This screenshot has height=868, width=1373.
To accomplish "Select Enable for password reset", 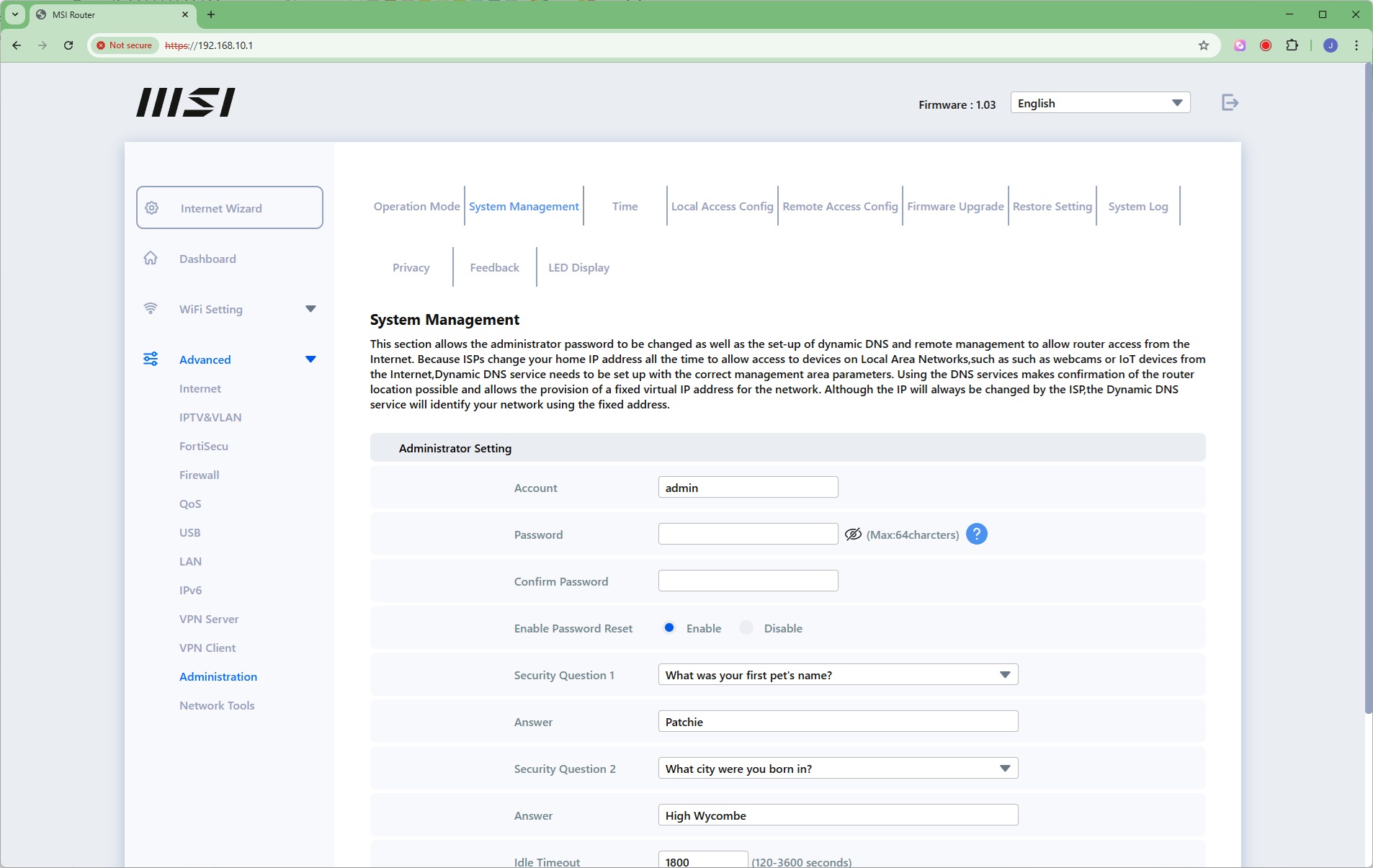I will pos(669,628).
